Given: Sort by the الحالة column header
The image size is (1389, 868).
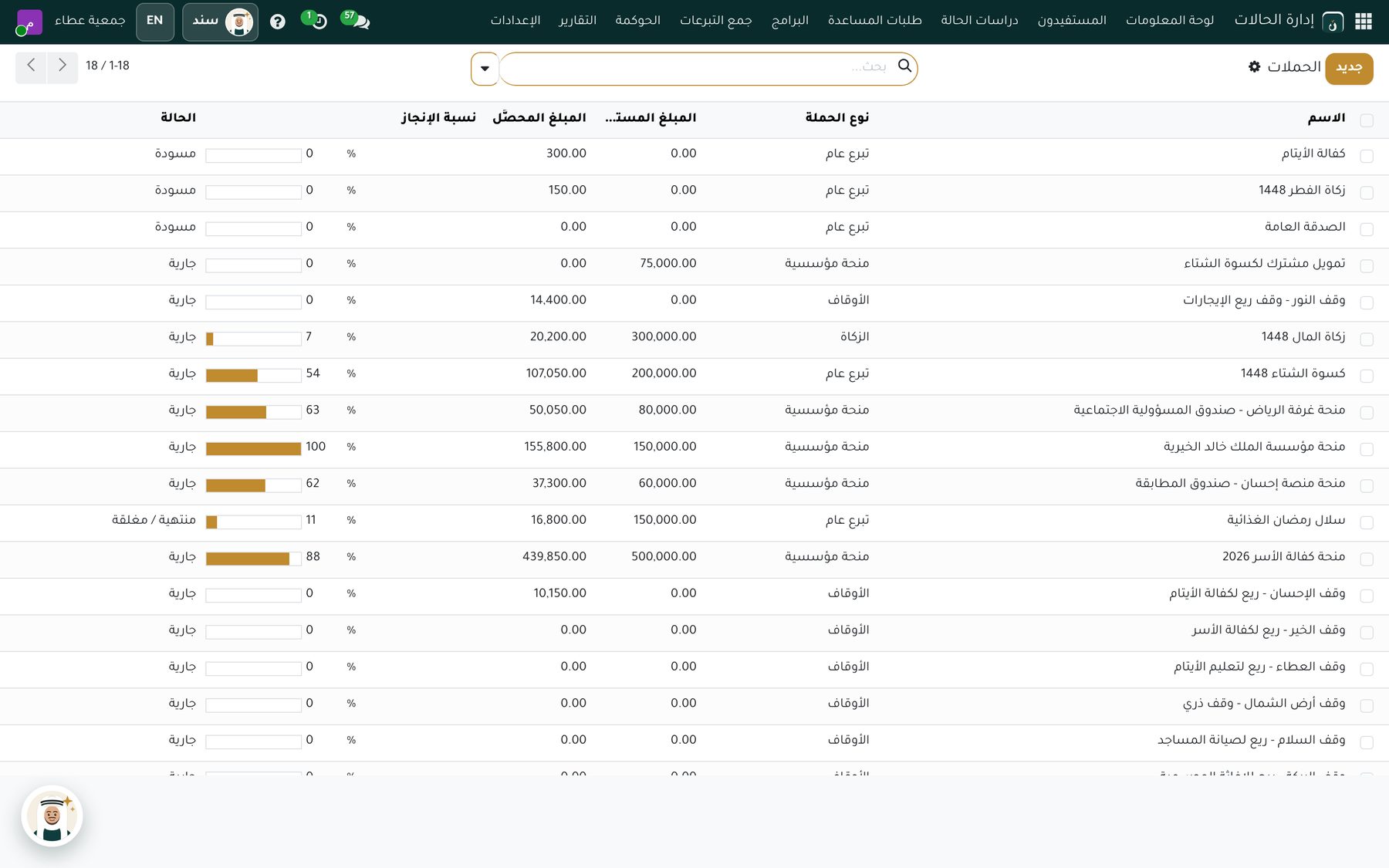Looking at the screenshot, I should [178, 117].
